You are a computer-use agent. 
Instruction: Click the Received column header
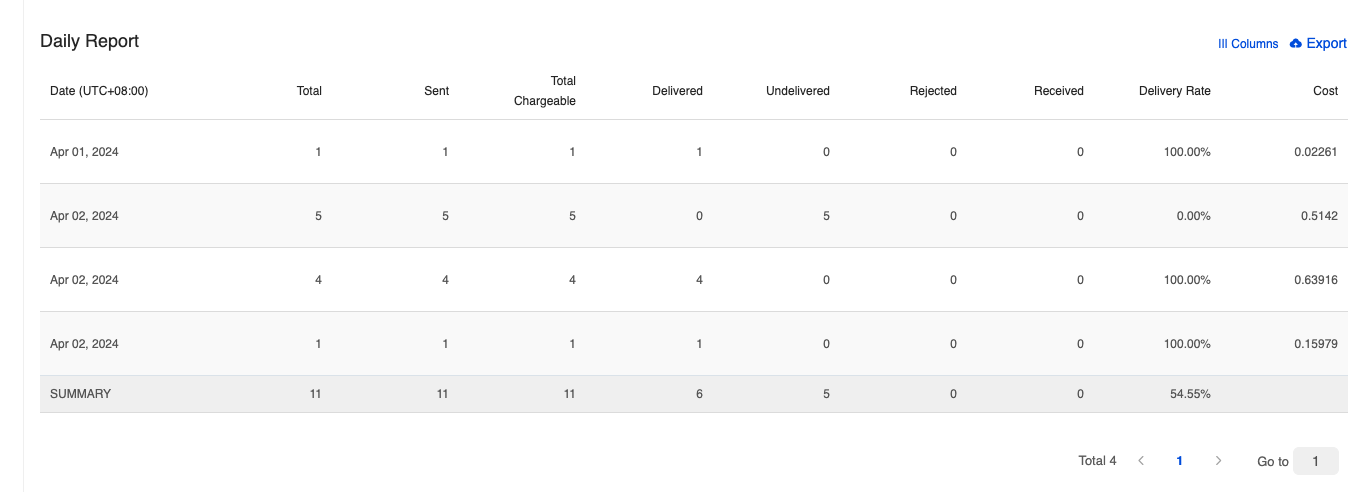click(x=1058, y=91)
